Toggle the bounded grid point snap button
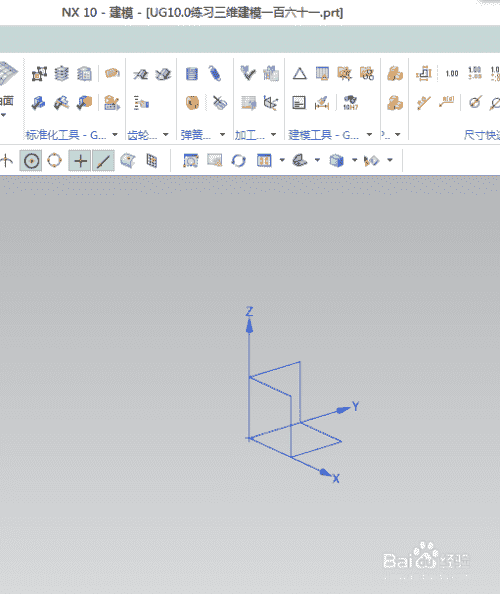 pos(152,161)
